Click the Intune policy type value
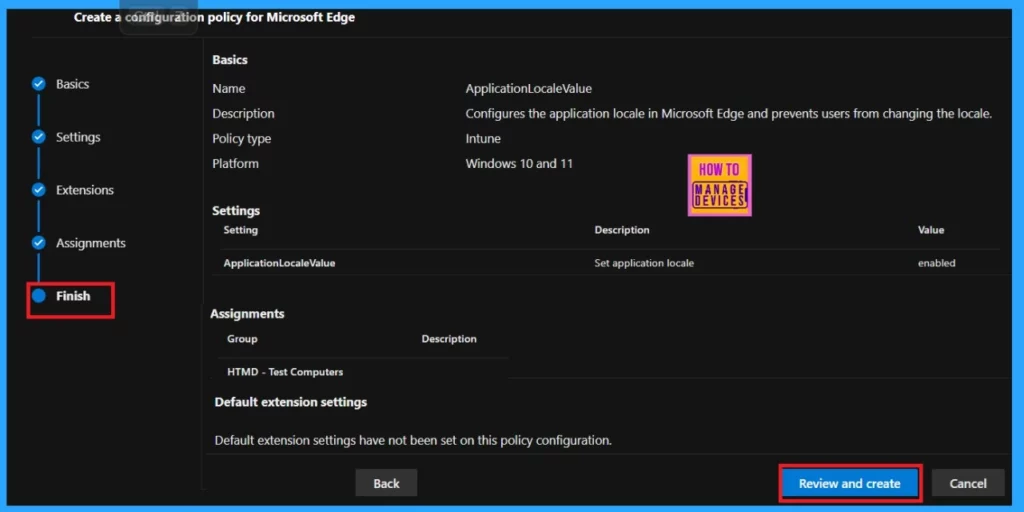The width and height of the screenshot is (1024, 512). tap(483, 138)
